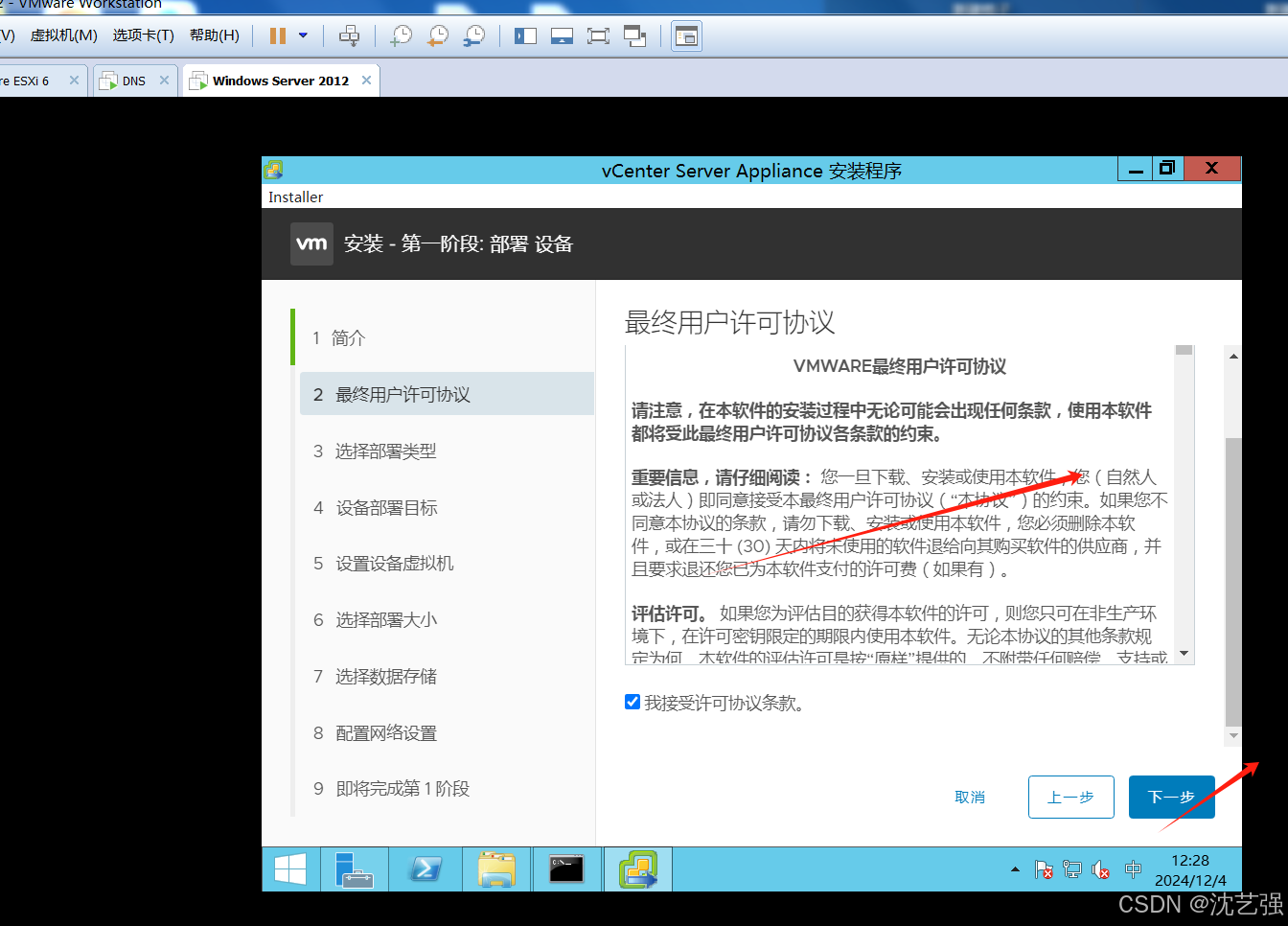Viewport: 1288px width, 926px height.
Task: Click the network tray icon
Action: [x=1072, y=869]
